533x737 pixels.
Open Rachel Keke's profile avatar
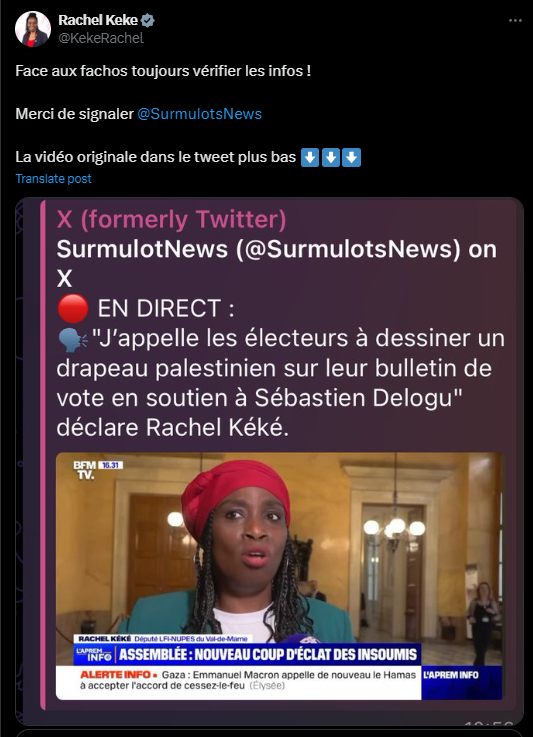pyautogui.click(x=33, y=29)
